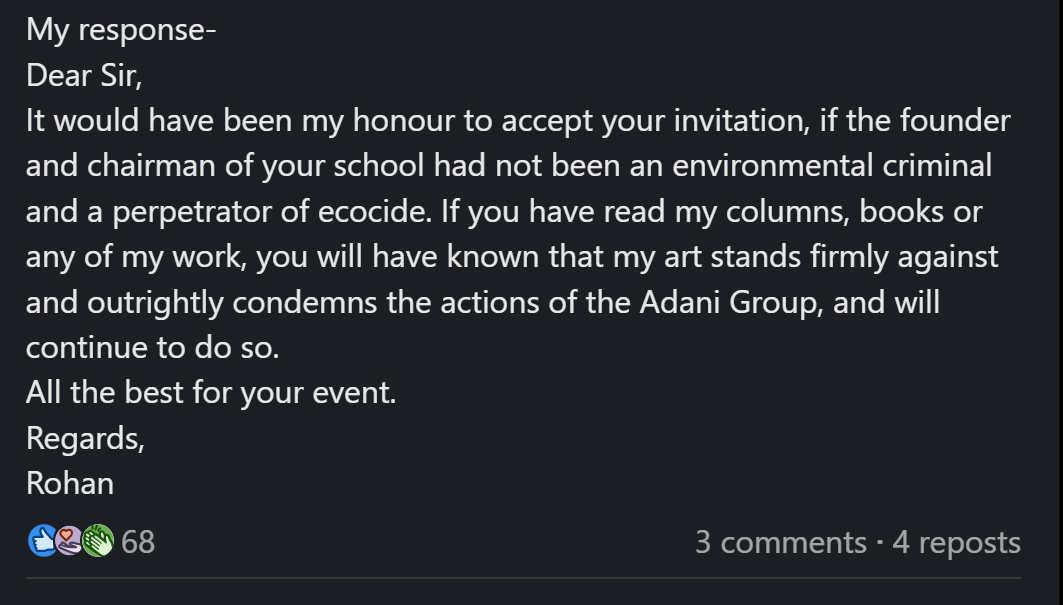1063x605 pixels.
Task: Open the 68 reactions count
Action: 138,542
